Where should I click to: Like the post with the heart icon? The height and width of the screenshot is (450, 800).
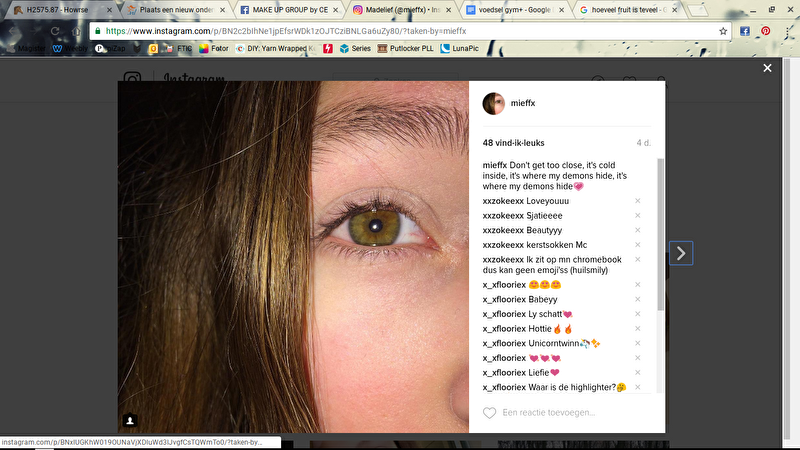[489, 412]
